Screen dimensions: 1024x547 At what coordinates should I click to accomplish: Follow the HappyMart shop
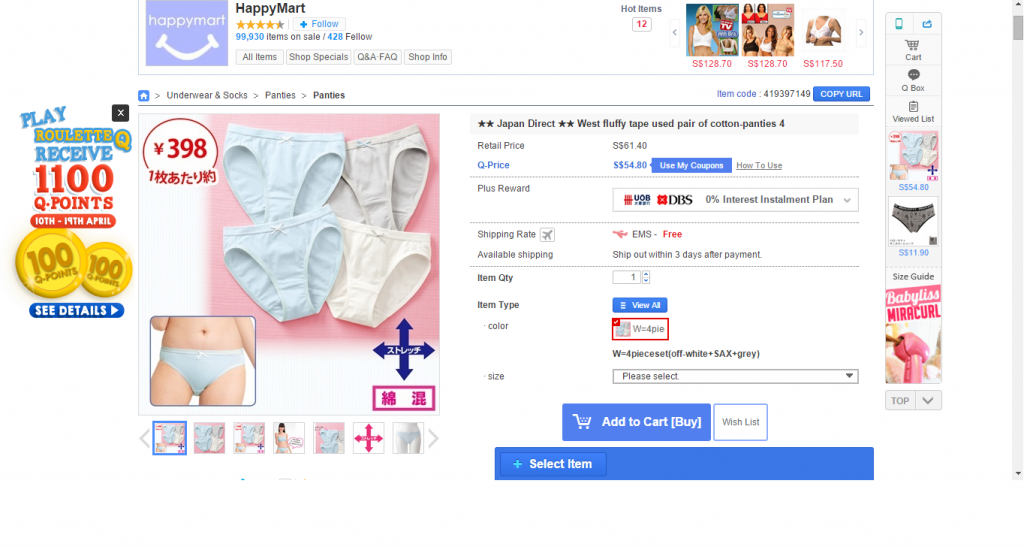pyautogui.click(x=319, y=24)
